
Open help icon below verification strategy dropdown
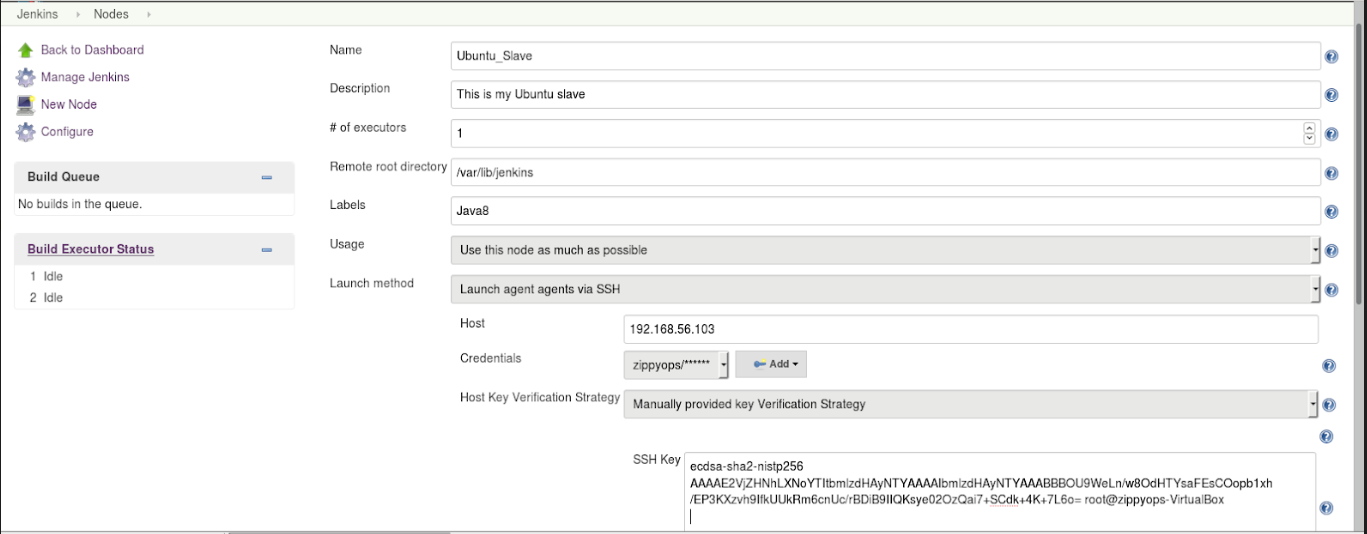click(x=1326, y=437)
